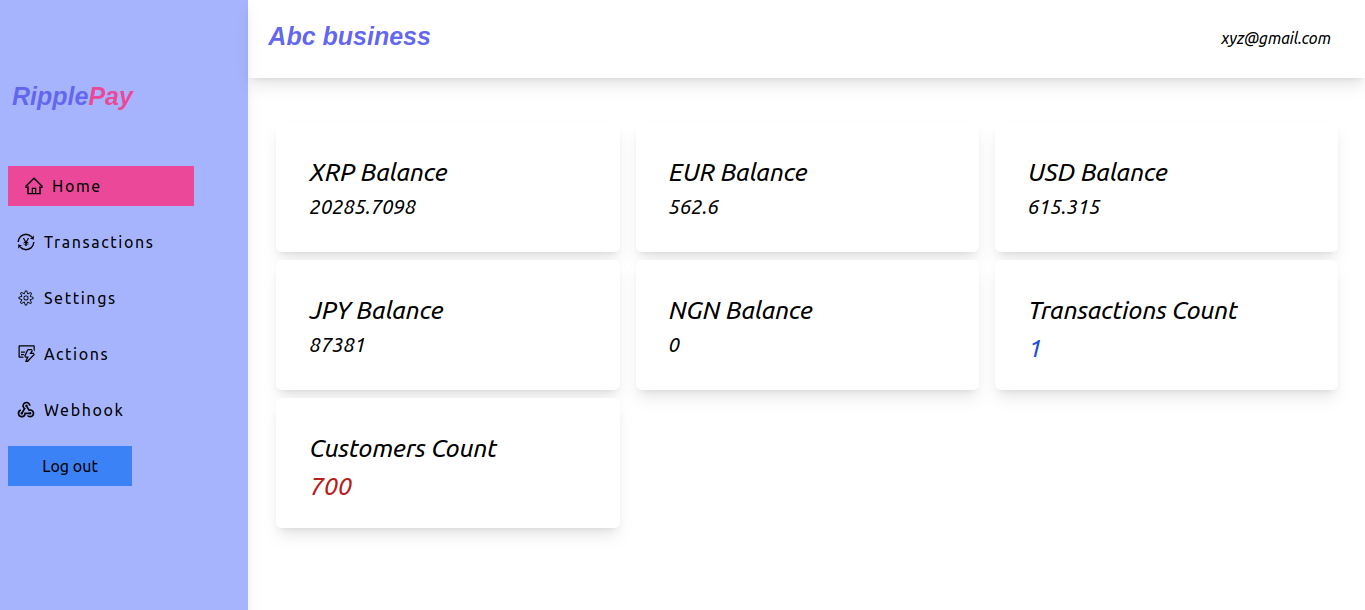This screenshot has width=1365, height=610.
Task: Open the USD Balance card
Action: (1166, 189)
